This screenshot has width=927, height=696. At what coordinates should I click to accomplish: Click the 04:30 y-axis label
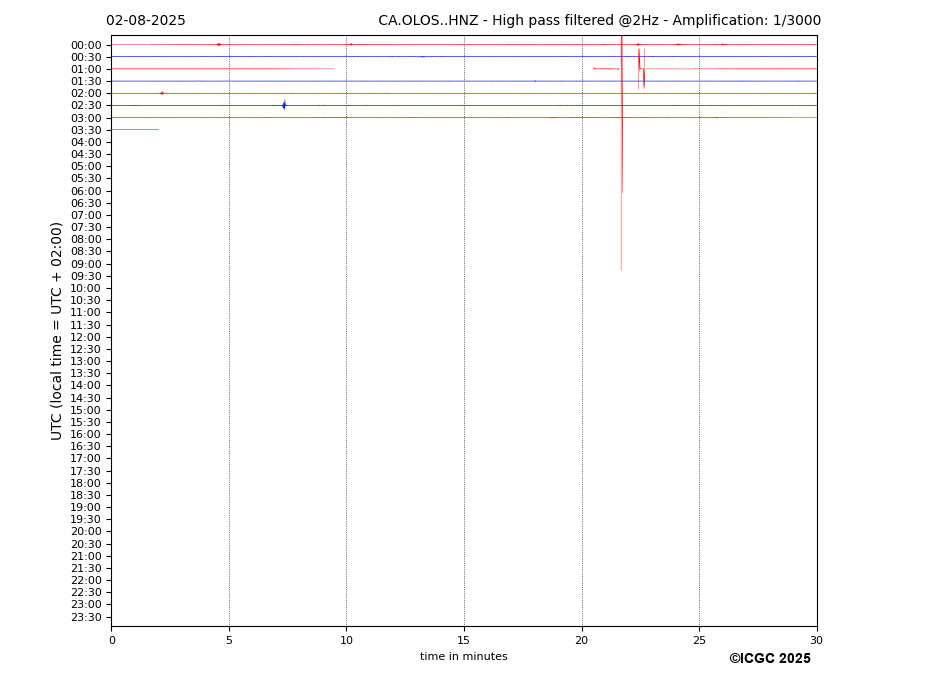tap(86, 154)
